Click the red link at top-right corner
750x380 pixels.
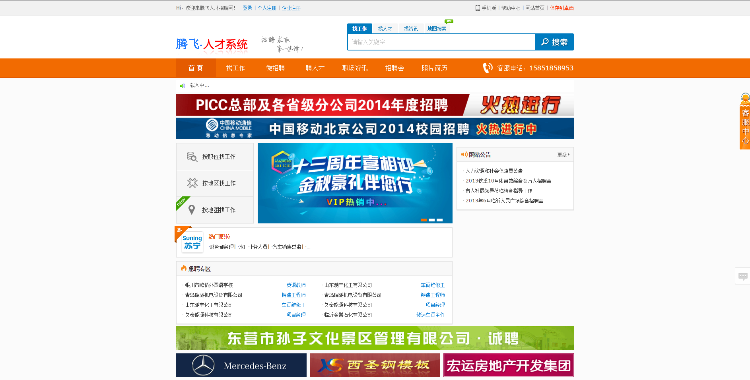click(562, 8)
